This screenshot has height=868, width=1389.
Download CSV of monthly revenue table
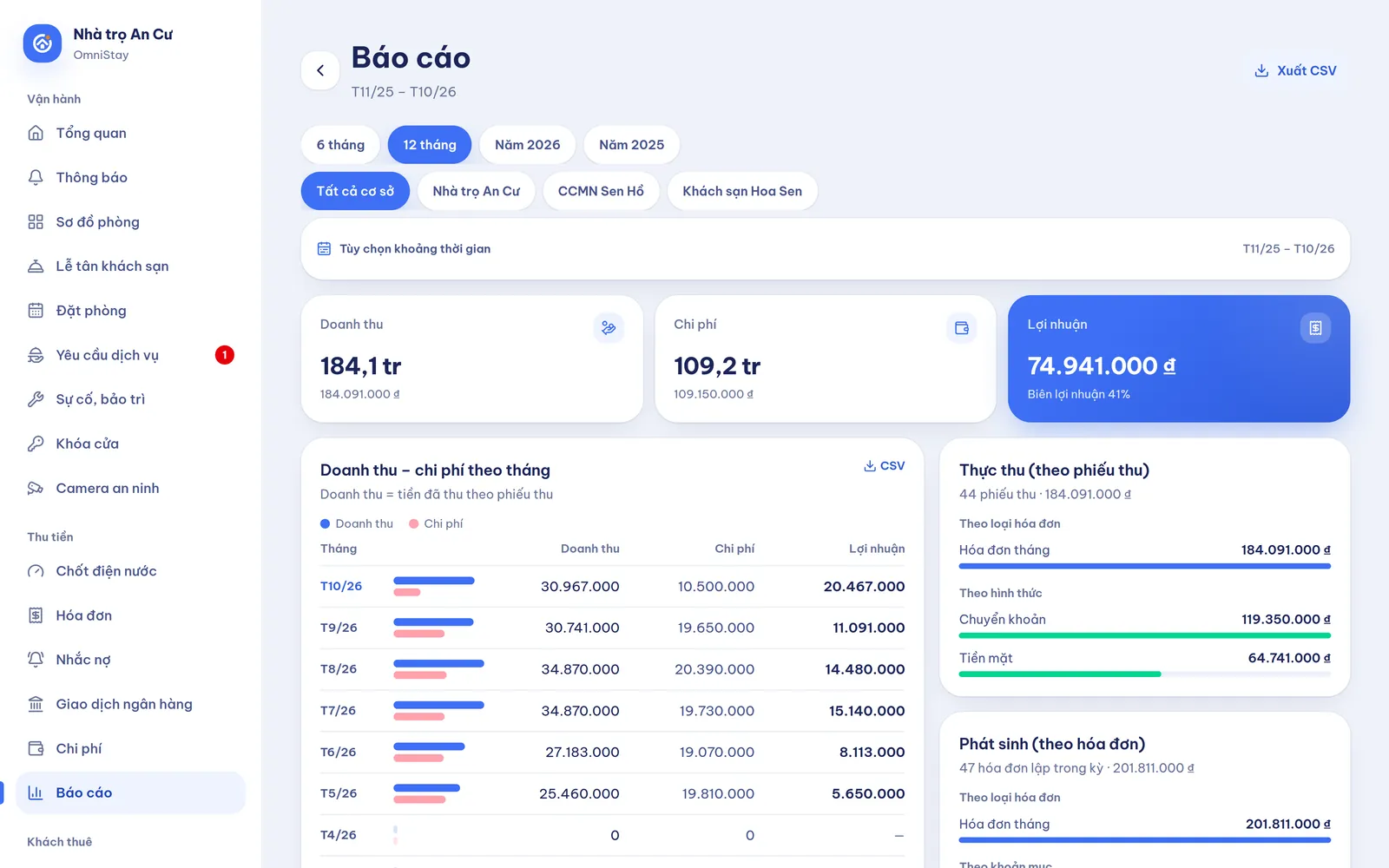(x=884, y=466)
